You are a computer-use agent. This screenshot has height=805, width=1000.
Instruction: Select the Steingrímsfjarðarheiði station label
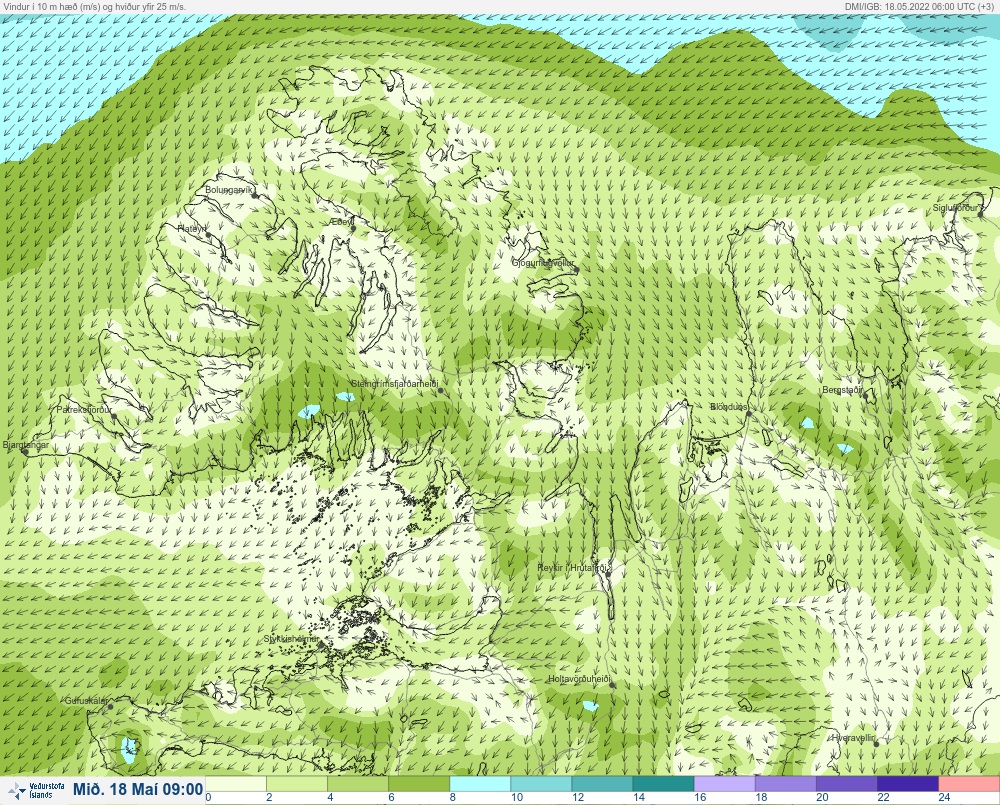click(x=395, y=384)
